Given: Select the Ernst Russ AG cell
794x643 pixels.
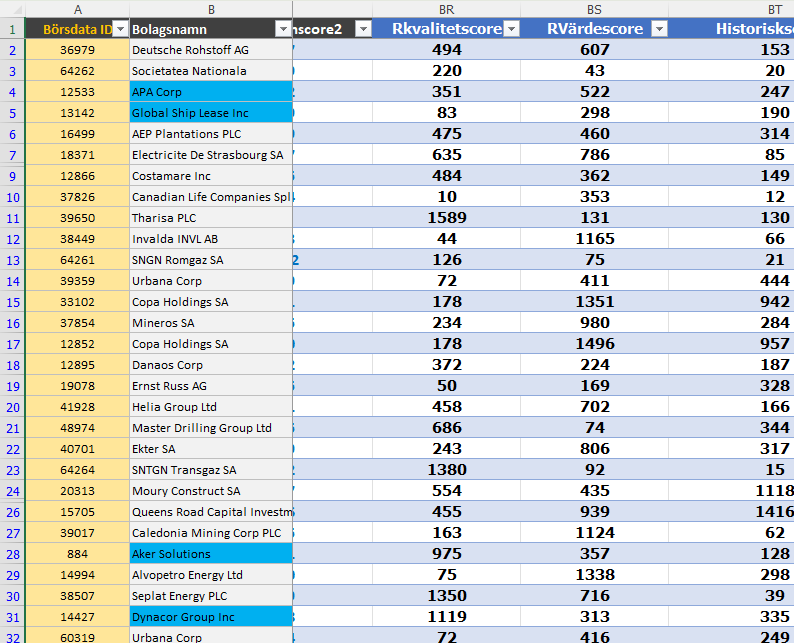Looking at the screenshot, I should [211, 386].
